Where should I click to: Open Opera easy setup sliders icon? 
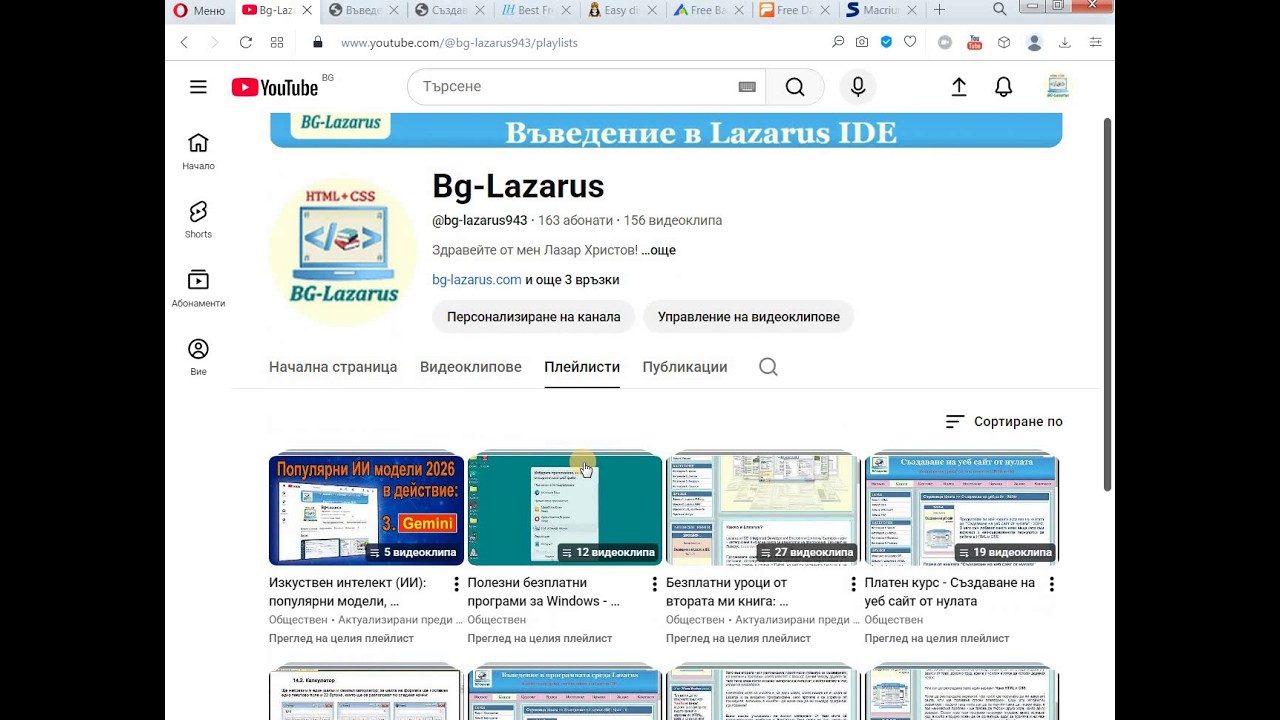tap(1096, 42)
